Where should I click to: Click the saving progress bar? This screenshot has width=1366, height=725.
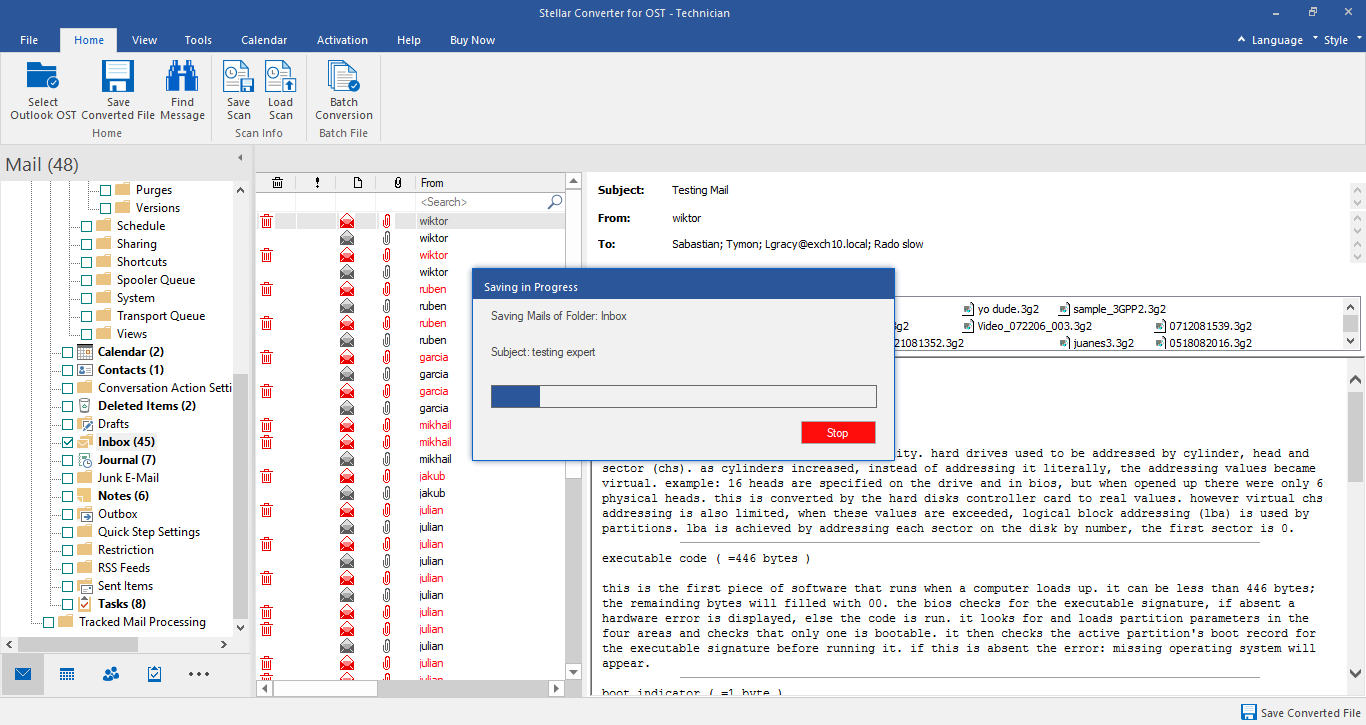(684, 396)
